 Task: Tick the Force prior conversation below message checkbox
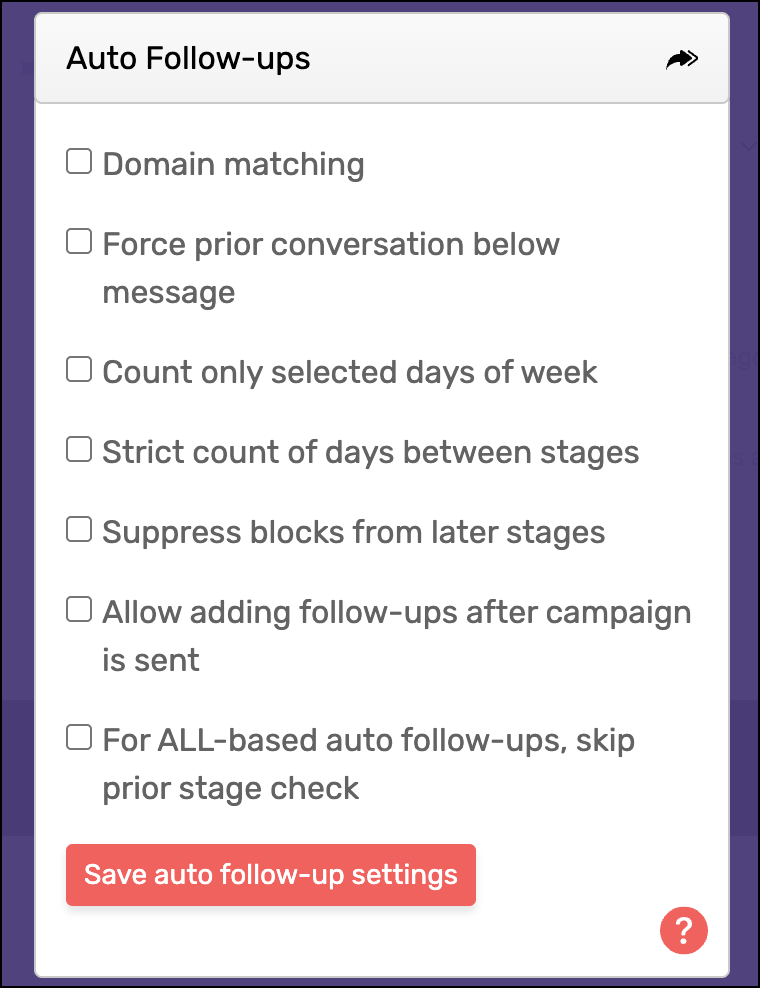pos(79,241)
